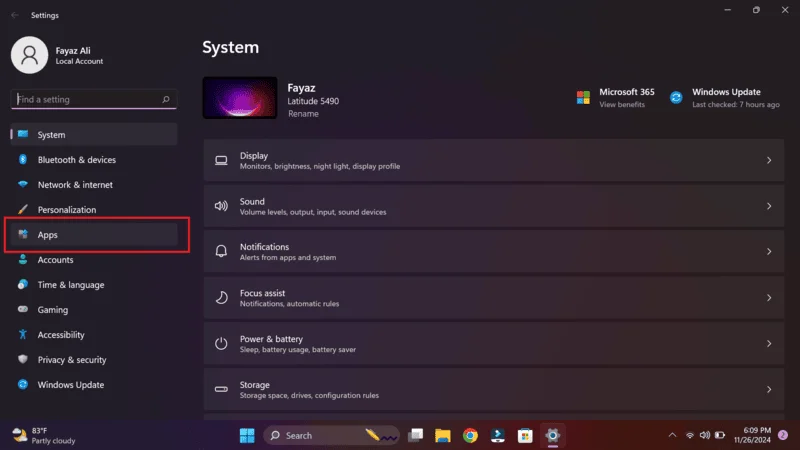Open Bluetooth & devices settings

tap(94, 160)
